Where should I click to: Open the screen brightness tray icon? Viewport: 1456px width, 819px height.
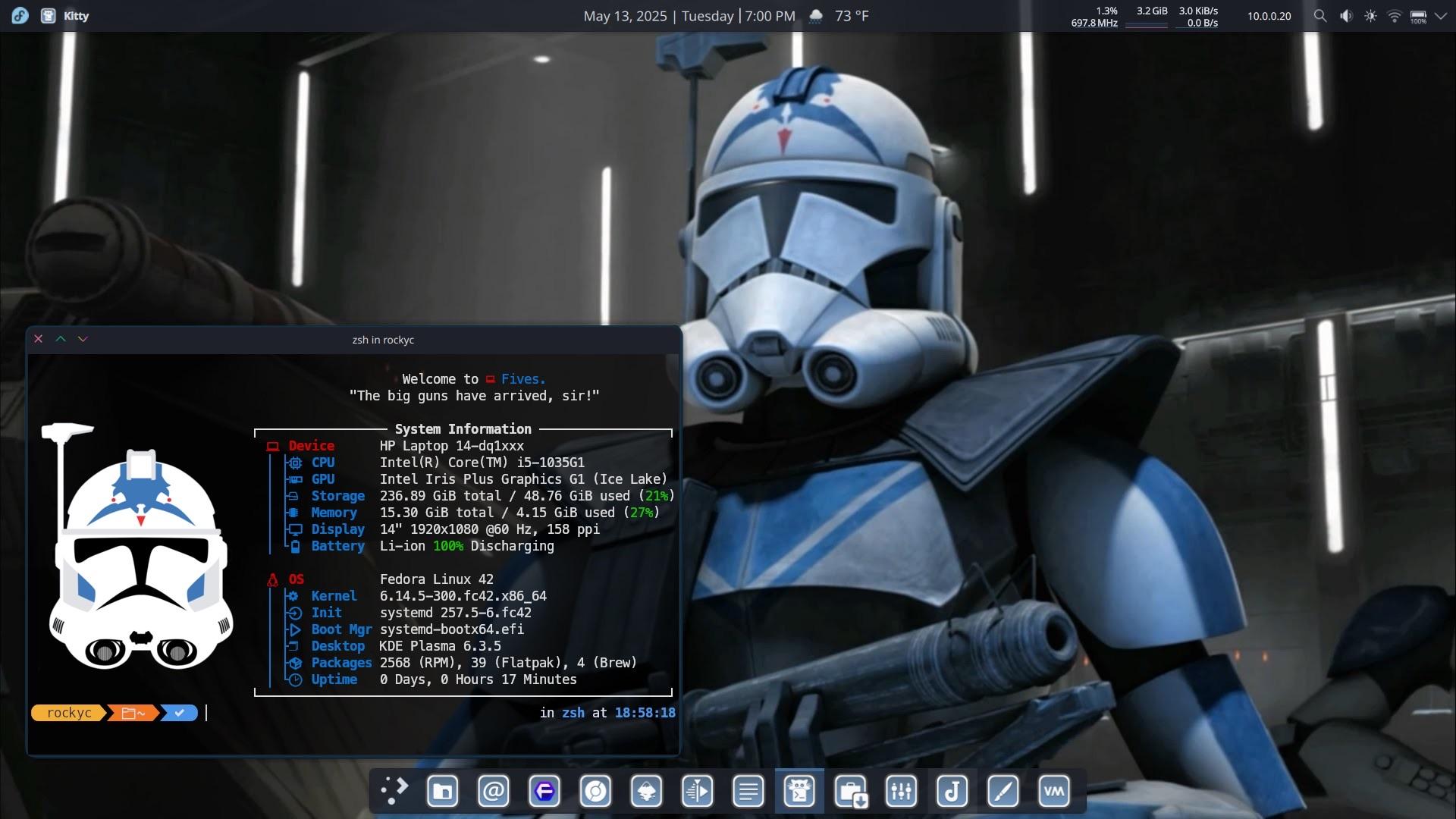1370,16
